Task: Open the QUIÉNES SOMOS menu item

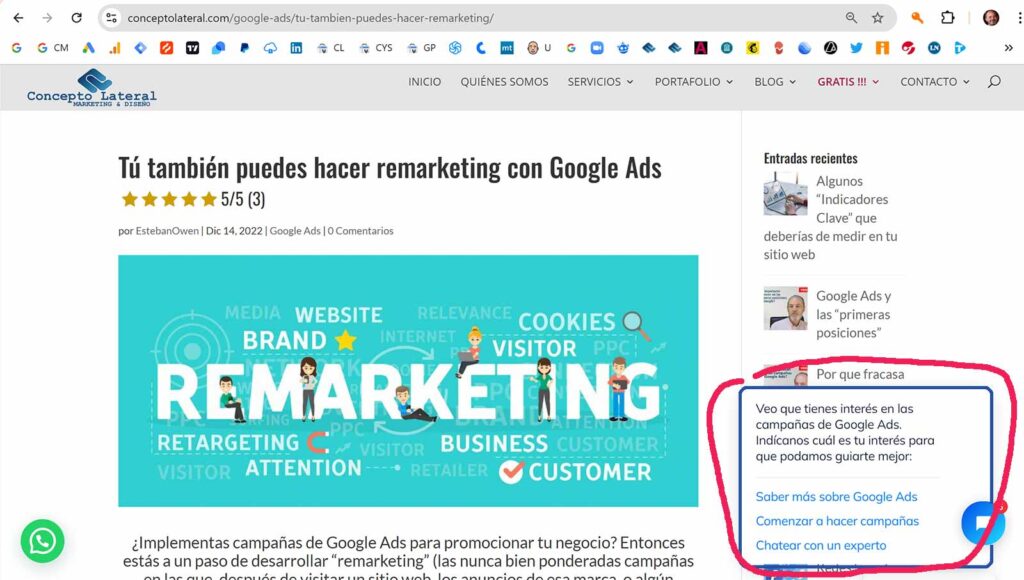Action: [504, 82]
